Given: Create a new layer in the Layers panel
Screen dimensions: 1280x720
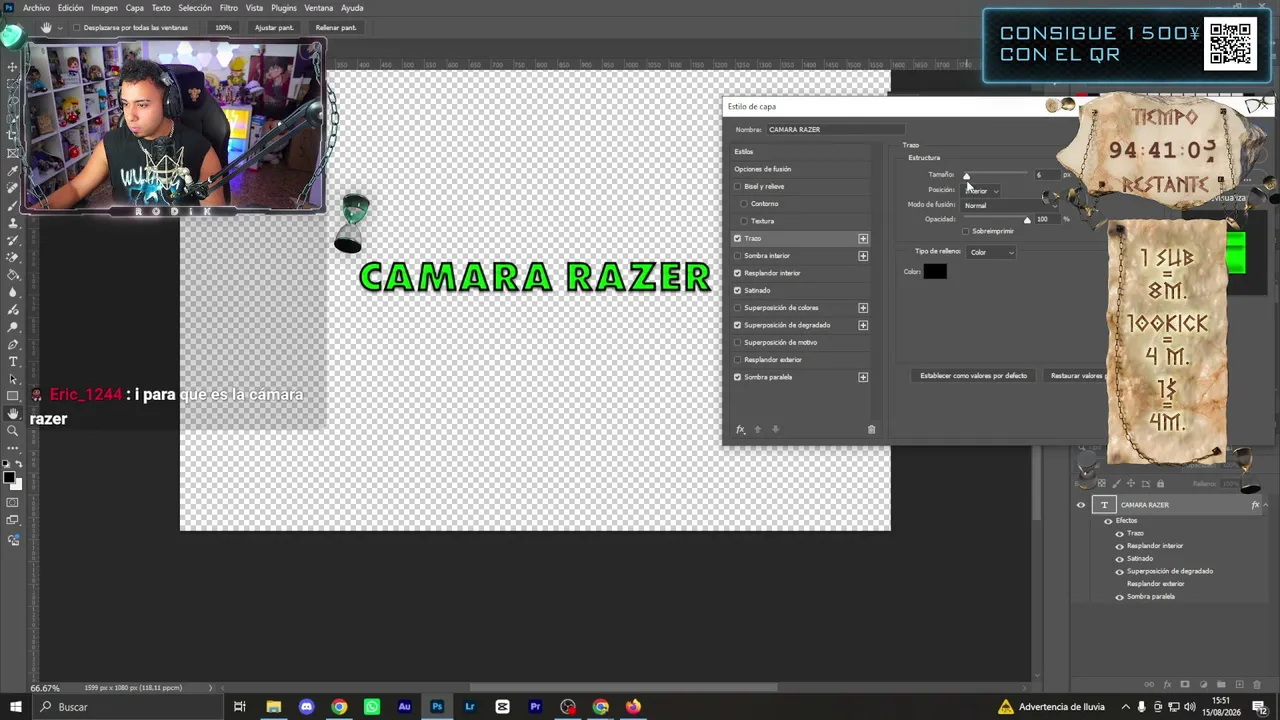Looking at the screenshot, I should tap(1239, 685).
